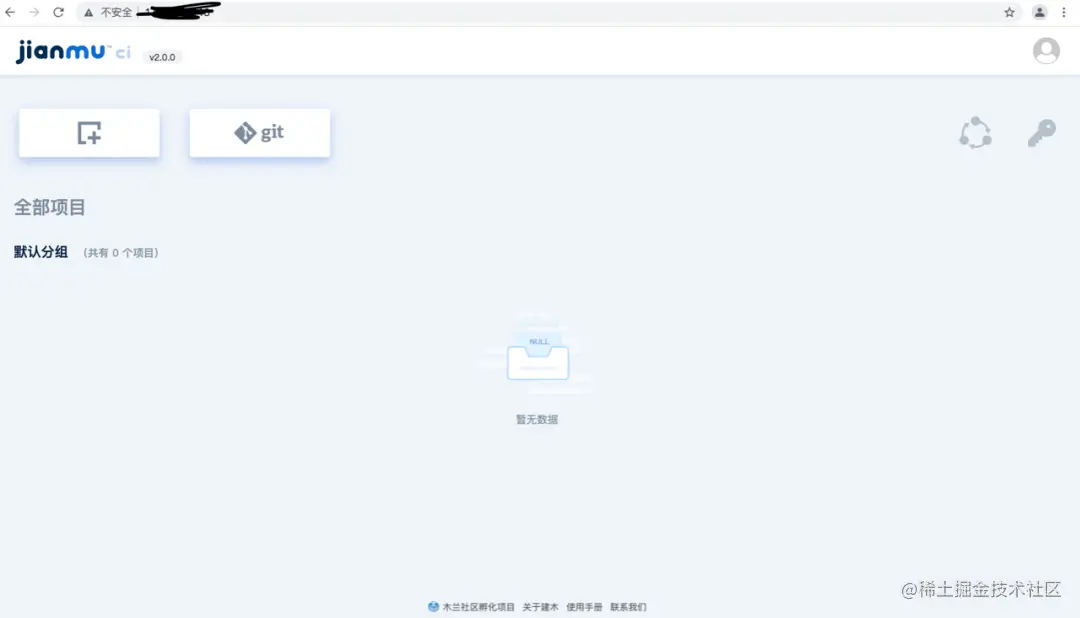
Task: Open the 木兰社区孵化项目 footer link
Action: coord(472,607)
